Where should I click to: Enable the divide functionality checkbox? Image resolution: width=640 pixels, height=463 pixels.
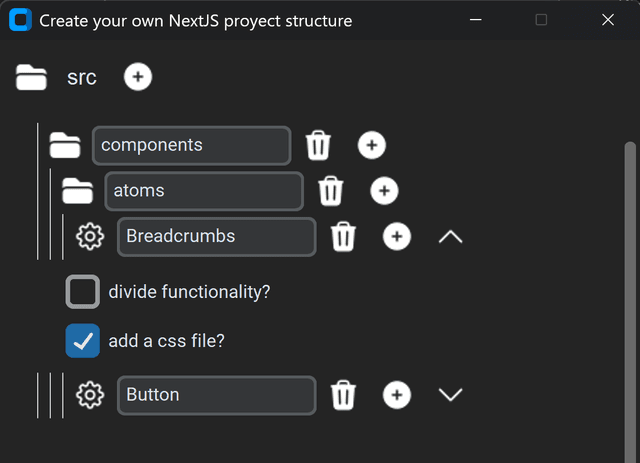83,292
